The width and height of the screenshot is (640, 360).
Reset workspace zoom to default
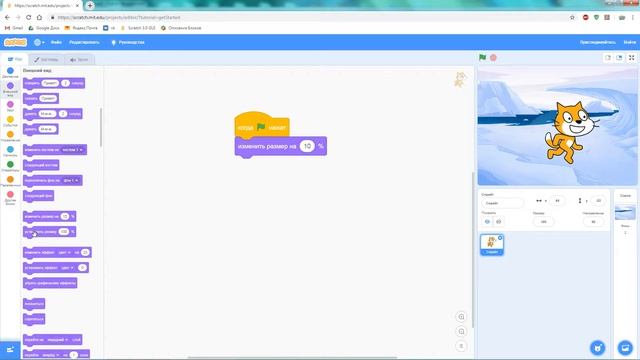[461, 346]
